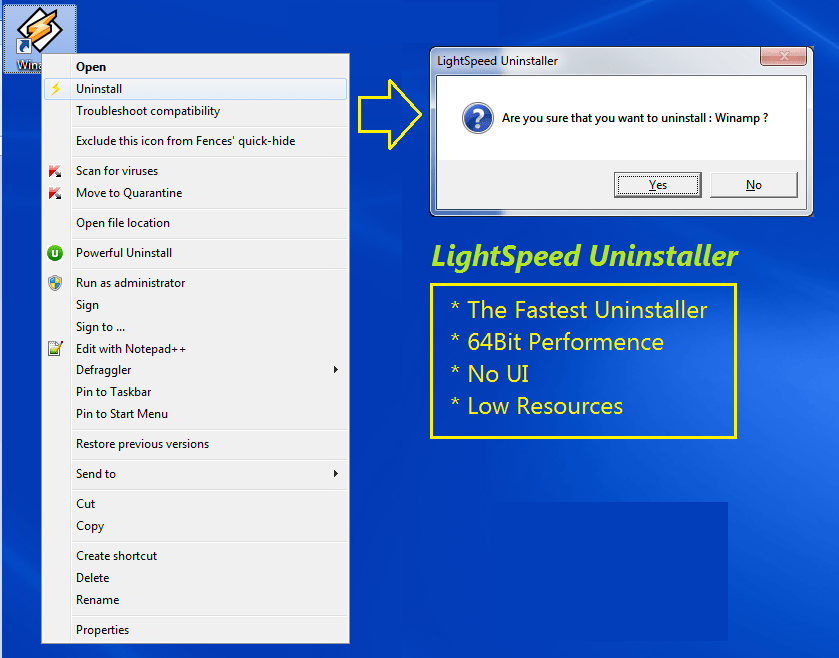Click the question mark icon in dialog

point(477,119)
